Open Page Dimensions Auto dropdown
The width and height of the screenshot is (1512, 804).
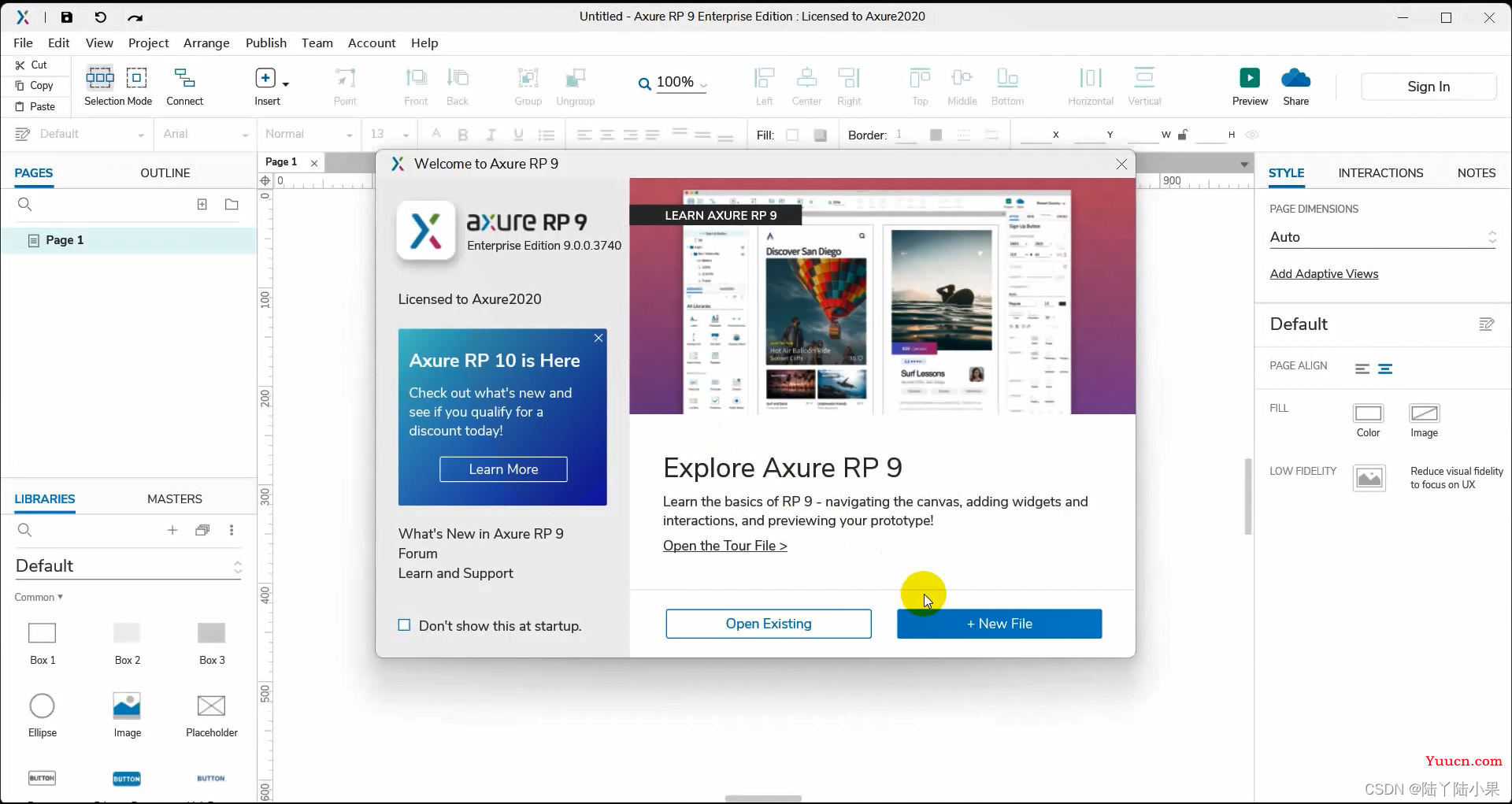click(x=1383, y=237)
